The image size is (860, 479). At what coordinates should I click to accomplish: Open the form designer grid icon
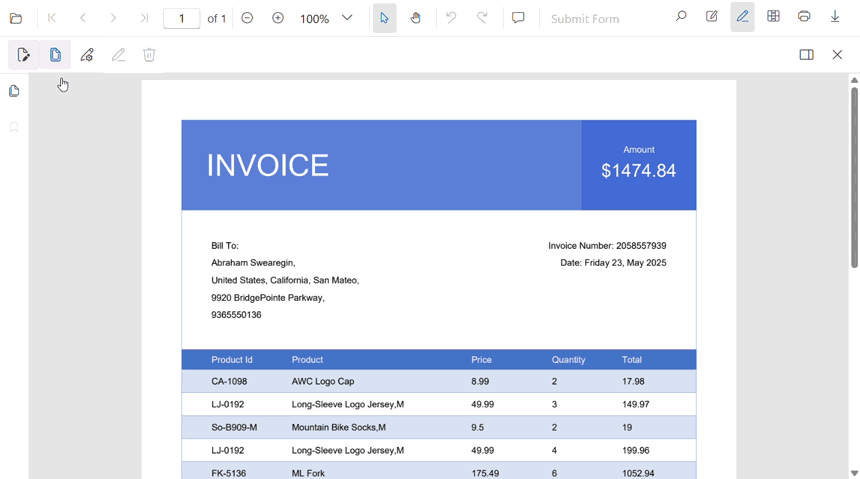click(773, 17)
